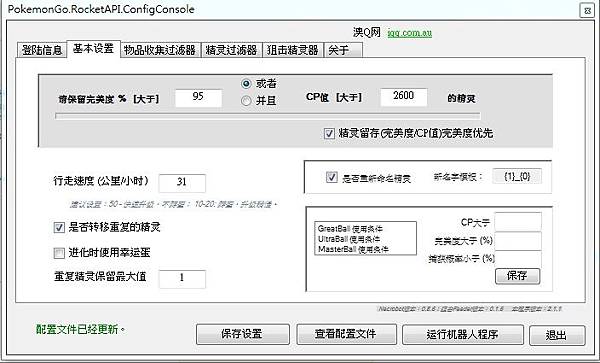Toggle 精灵留存完美度优先 checkbox
The image size is (600, 363).
[x=329, y=133]
